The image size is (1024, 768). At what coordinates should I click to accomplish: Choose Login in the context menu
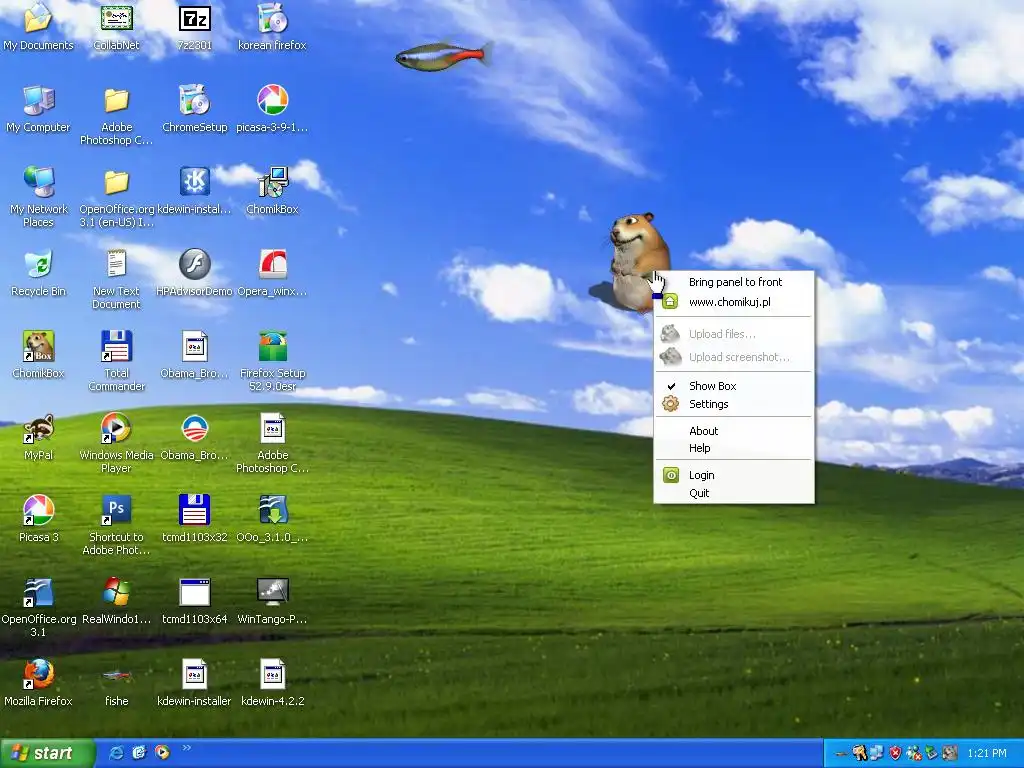[733, 475]
